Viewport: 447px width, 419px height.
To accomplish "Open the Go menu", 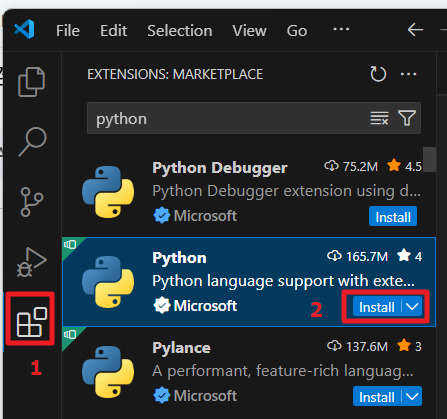I will (297, 31).
